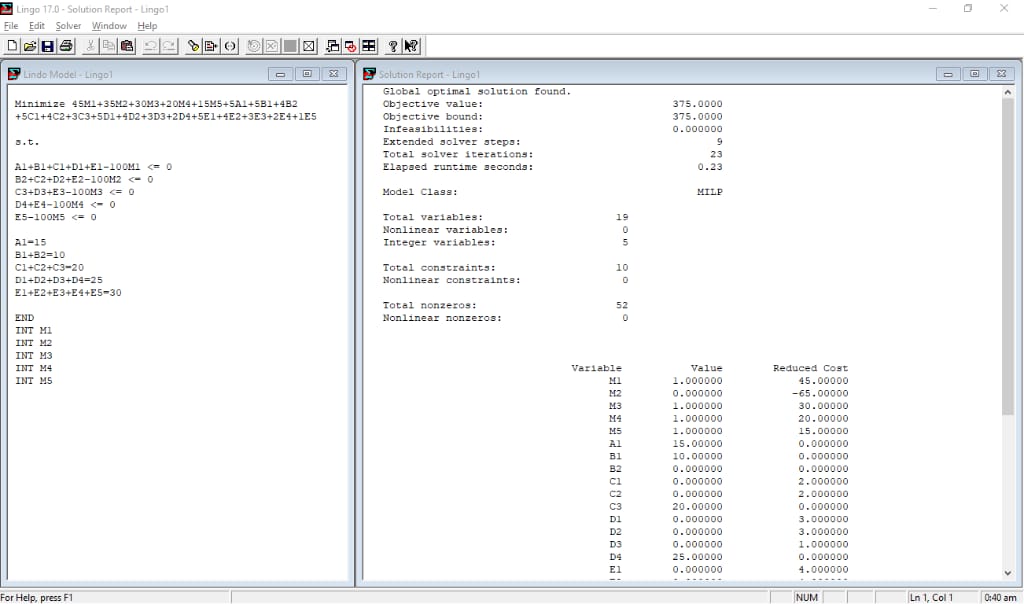Print the report with printer icon
1024x604 pixels.
pos(66,46)
